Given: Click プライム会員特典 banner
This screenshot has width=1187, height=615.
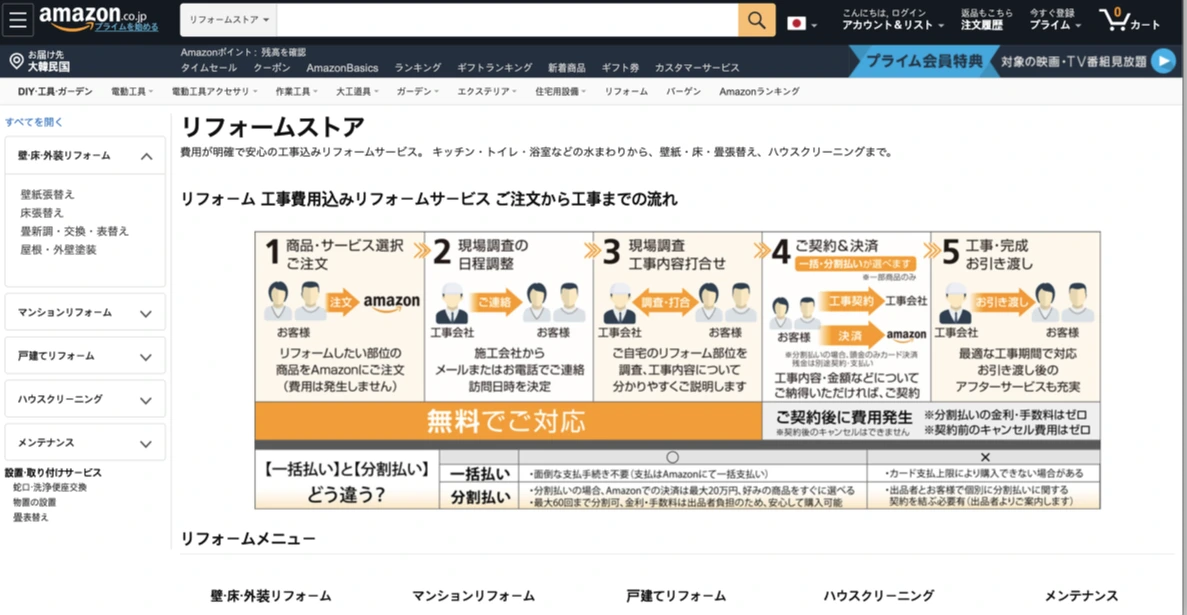Looking at the screenshot, I should click(924, 61).
